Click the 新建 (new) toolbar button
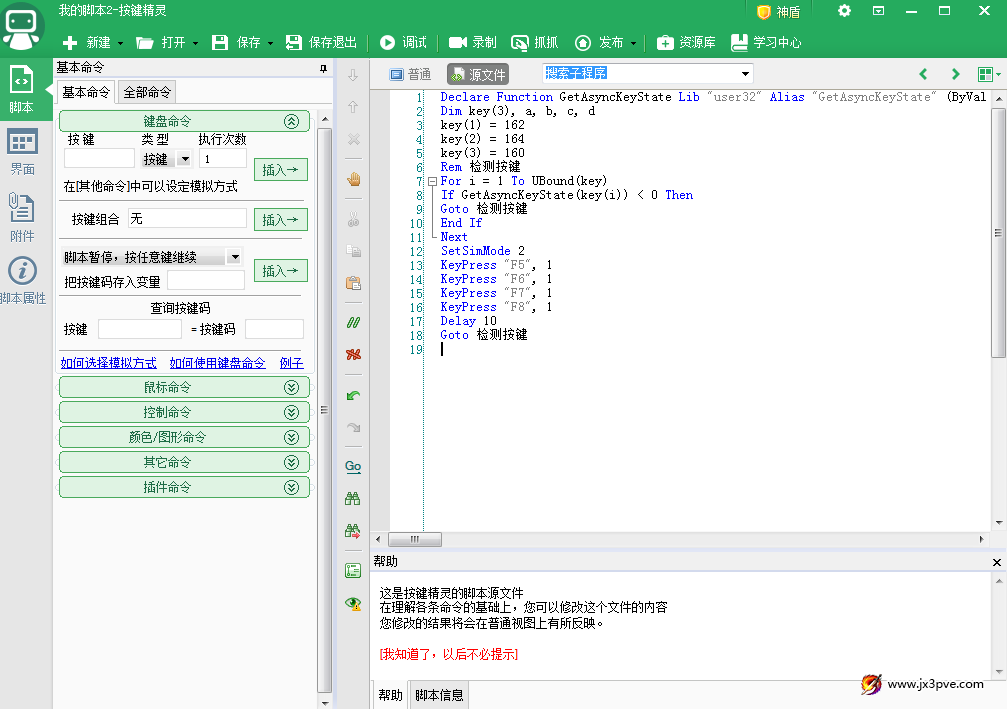This screenshot has height=709, width=1007. click(x=87, y=42)
